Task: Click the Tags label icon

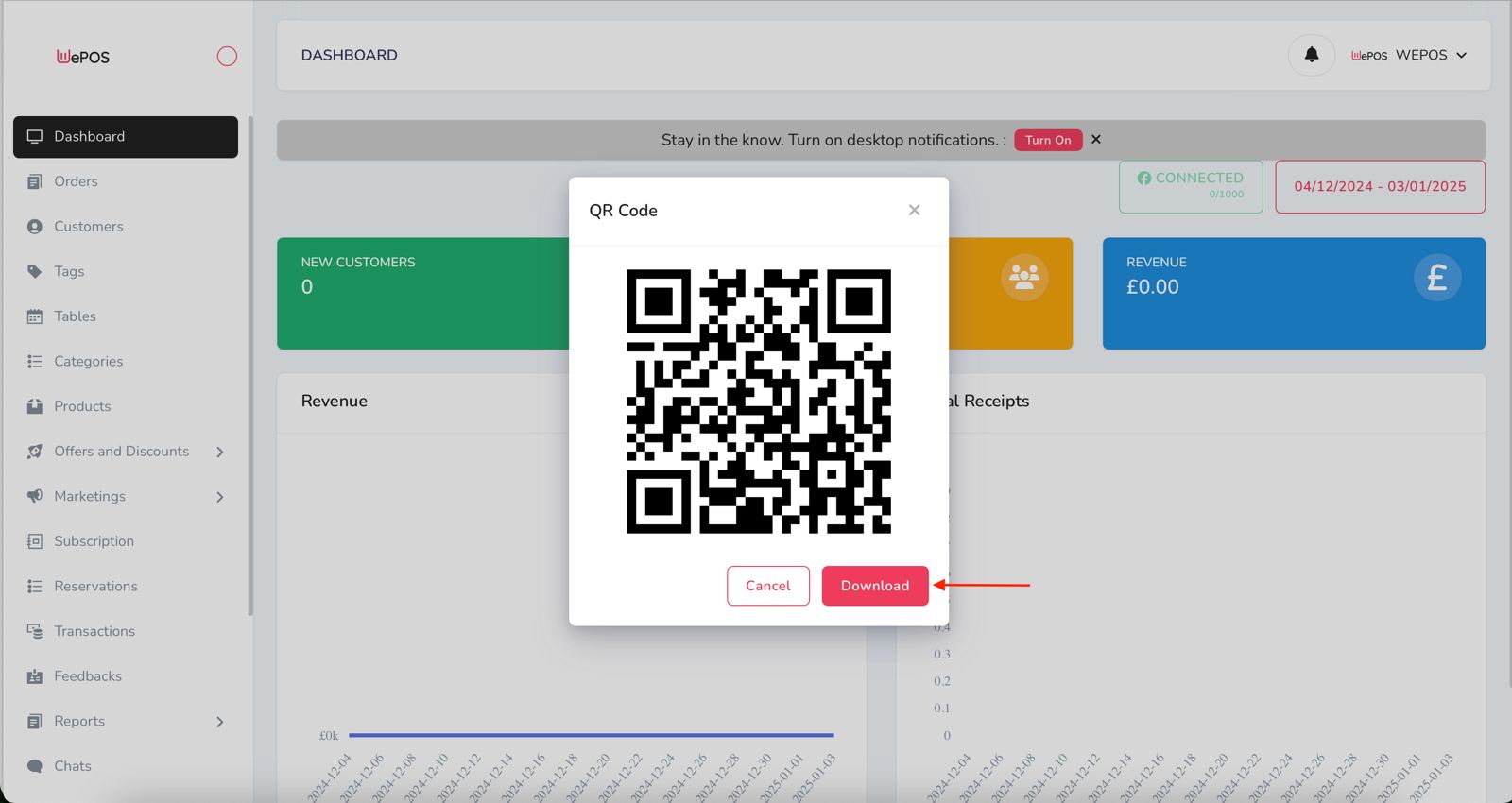Action: coord(35,271)
